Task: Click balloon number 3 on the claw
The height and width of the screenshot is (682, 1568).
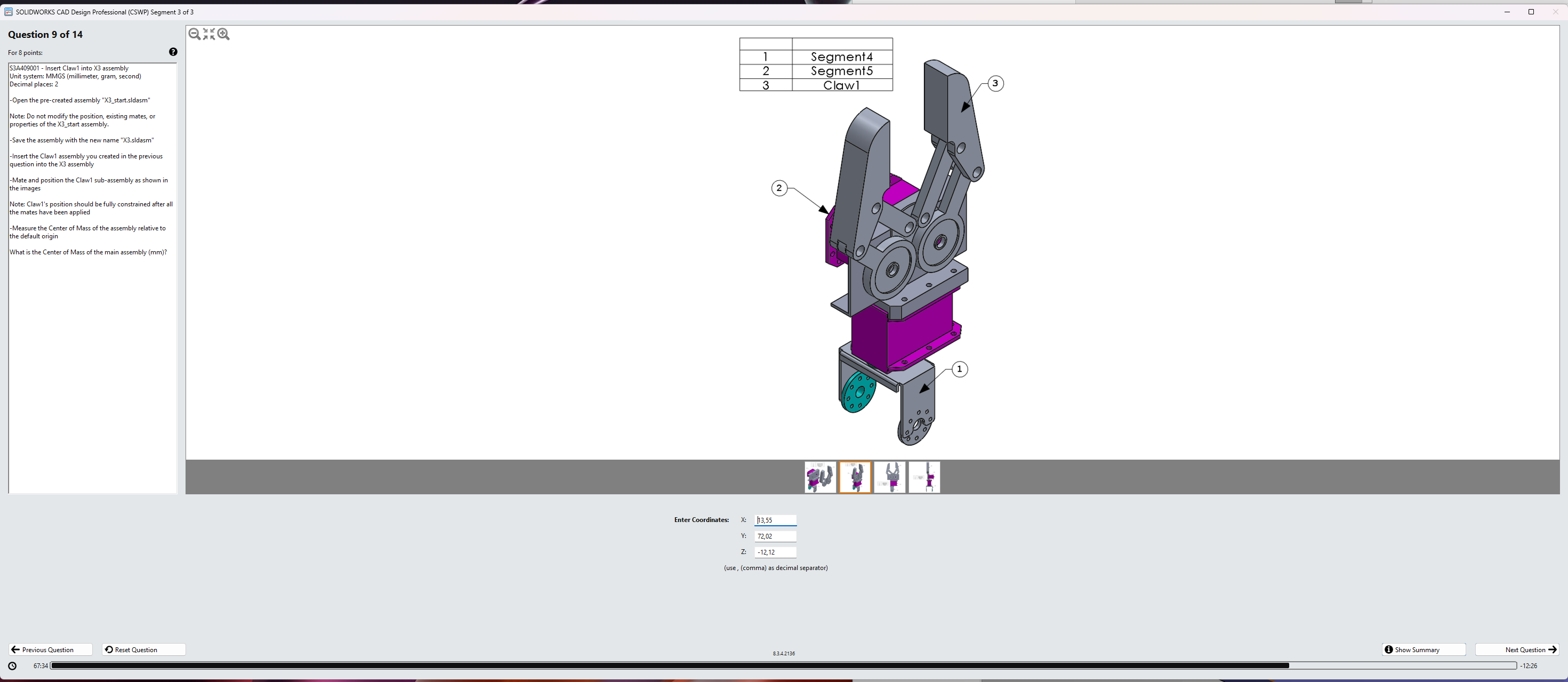Action: point(995,83)
